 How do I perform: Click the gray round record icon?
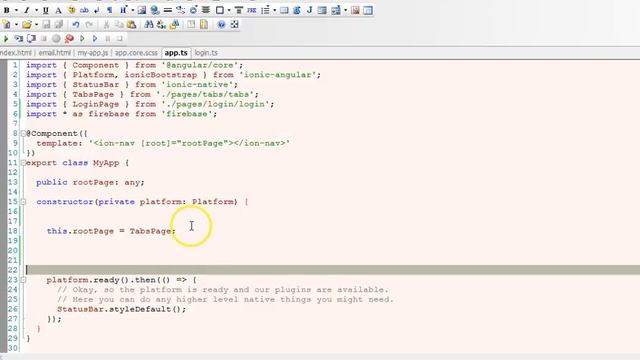click(x=56, y=38)
